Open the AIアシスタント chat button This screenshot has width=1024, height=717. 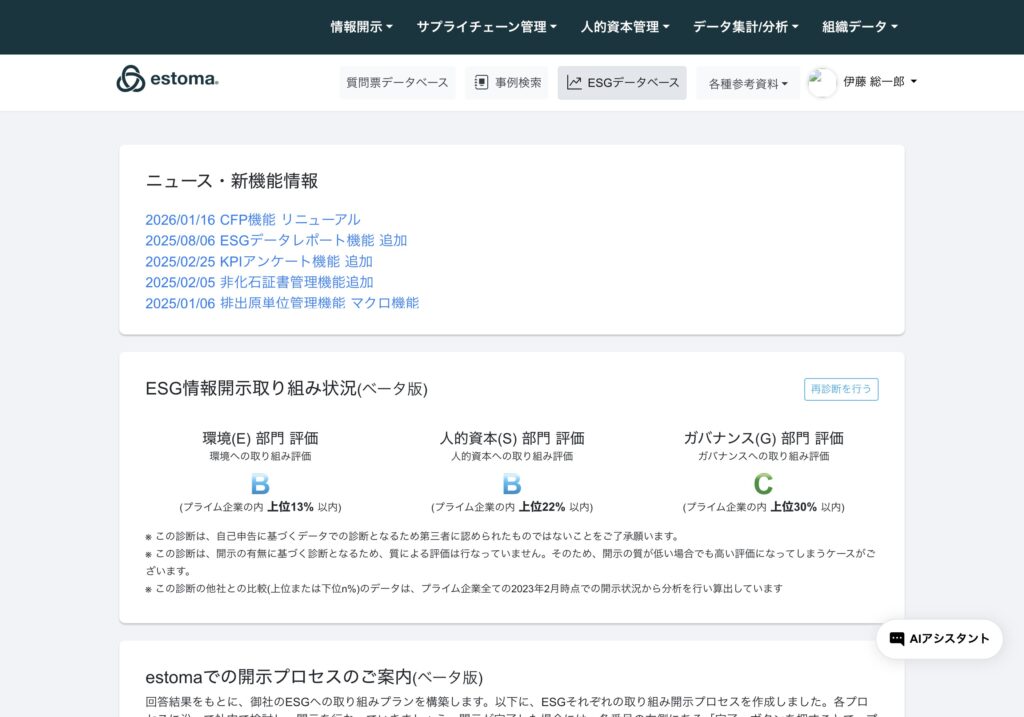939,639
